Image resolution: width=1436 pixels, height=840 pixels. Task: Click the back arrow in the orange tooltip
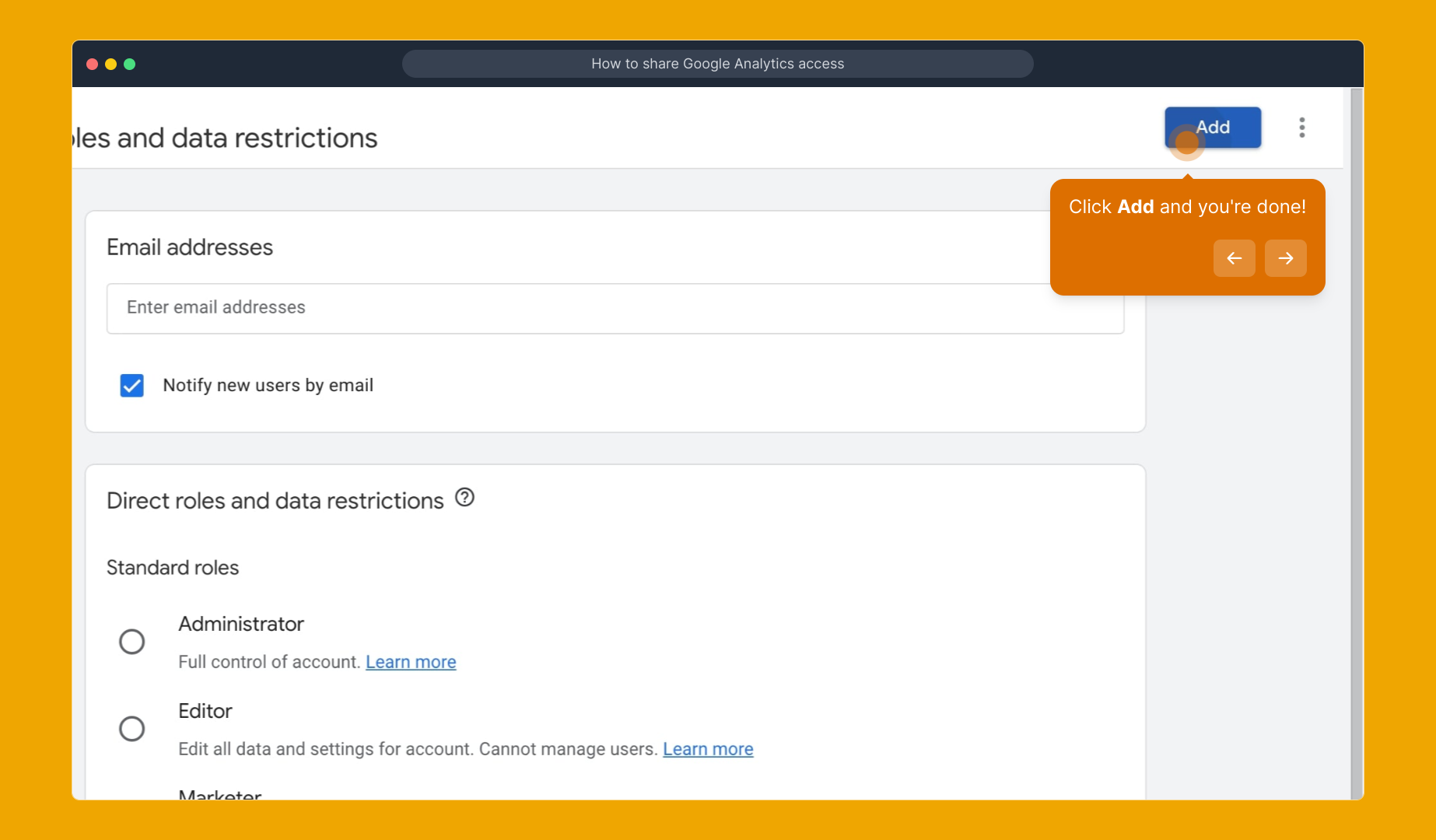(x=1234, y=258)
